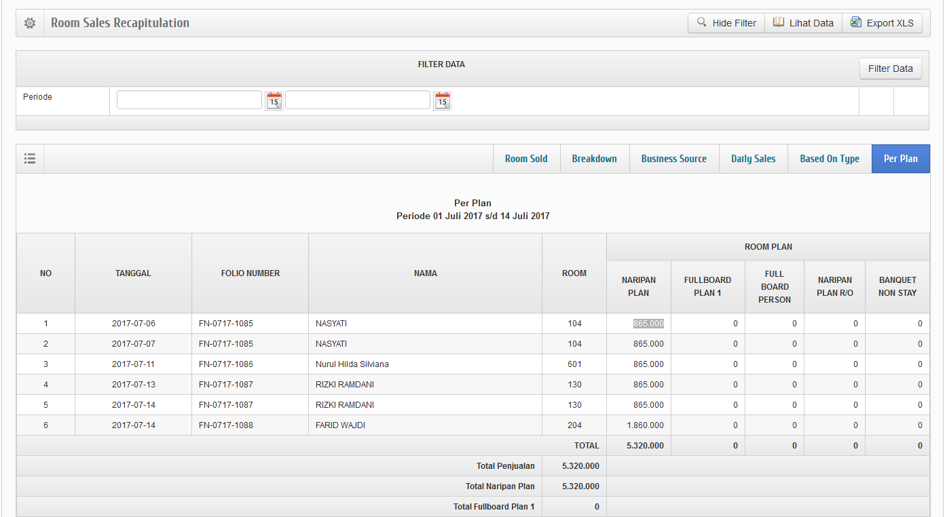
Task: Select the highlighted 865.000 value in row 1
Action: [x=648, y=324]
